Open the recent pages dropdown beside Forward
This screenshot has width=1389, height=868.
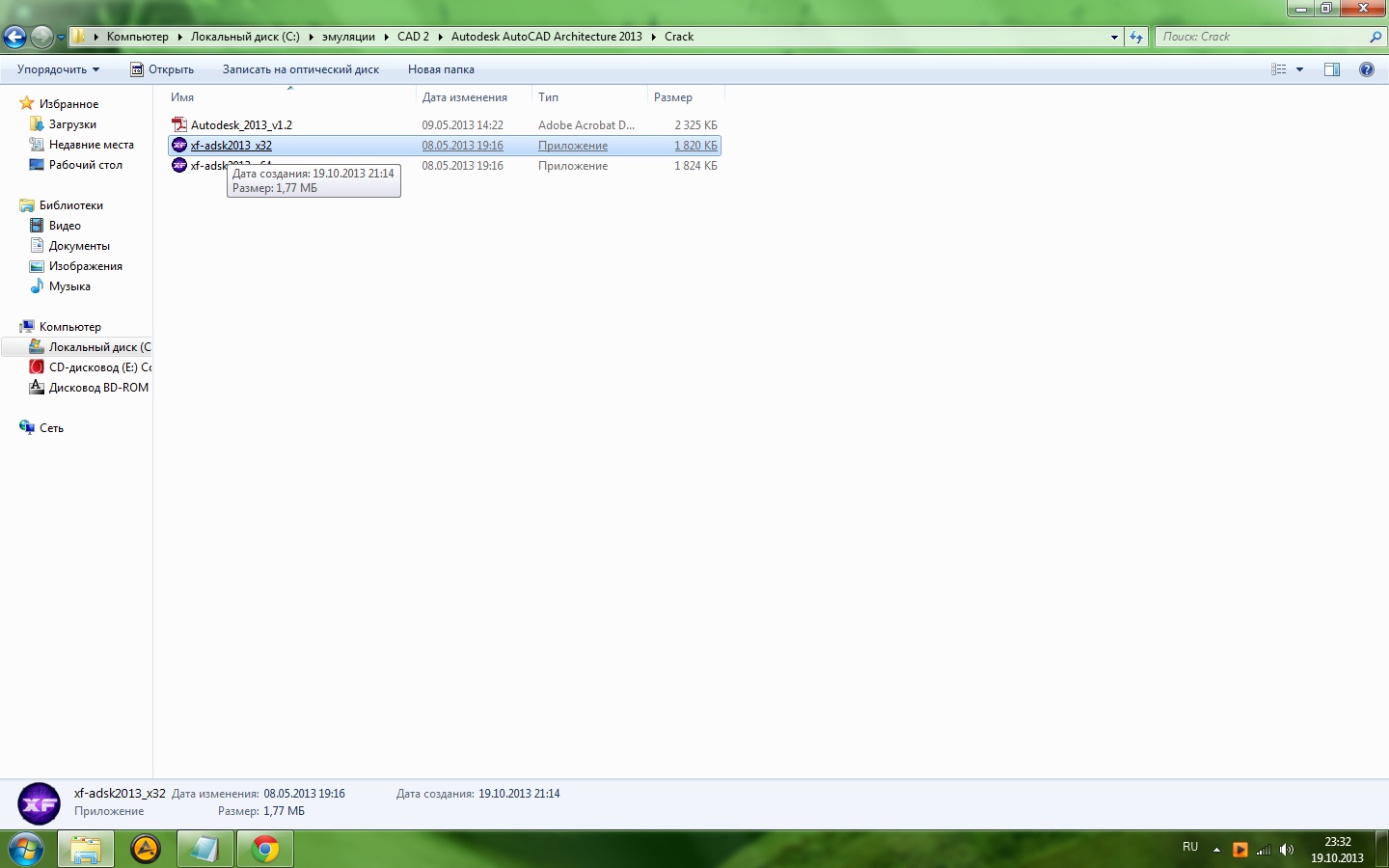tap(61, 38)
